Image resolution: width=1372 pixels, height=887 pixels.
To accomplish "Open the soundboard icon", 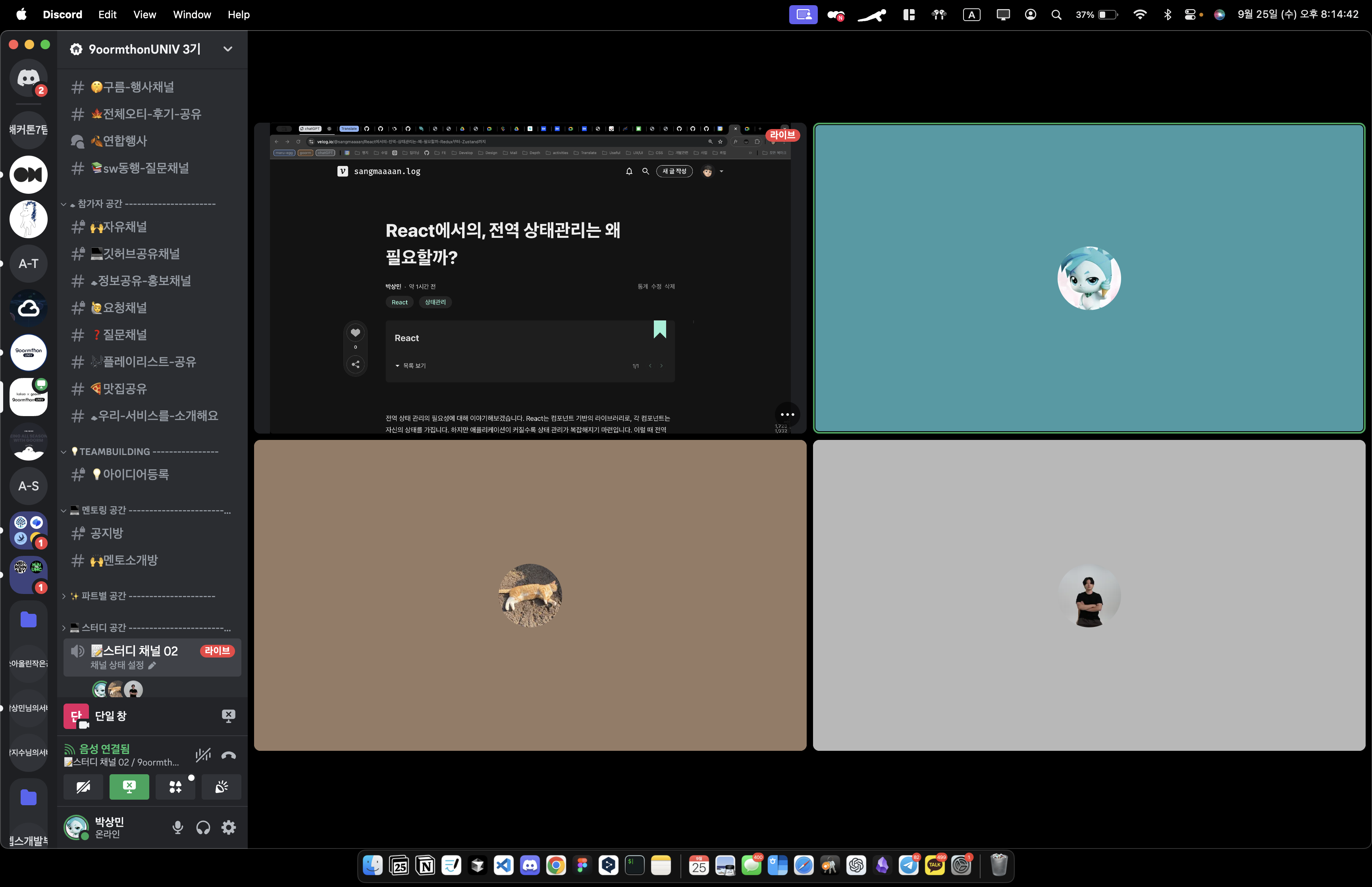I will pyautogui.click(x=221, y=787).
